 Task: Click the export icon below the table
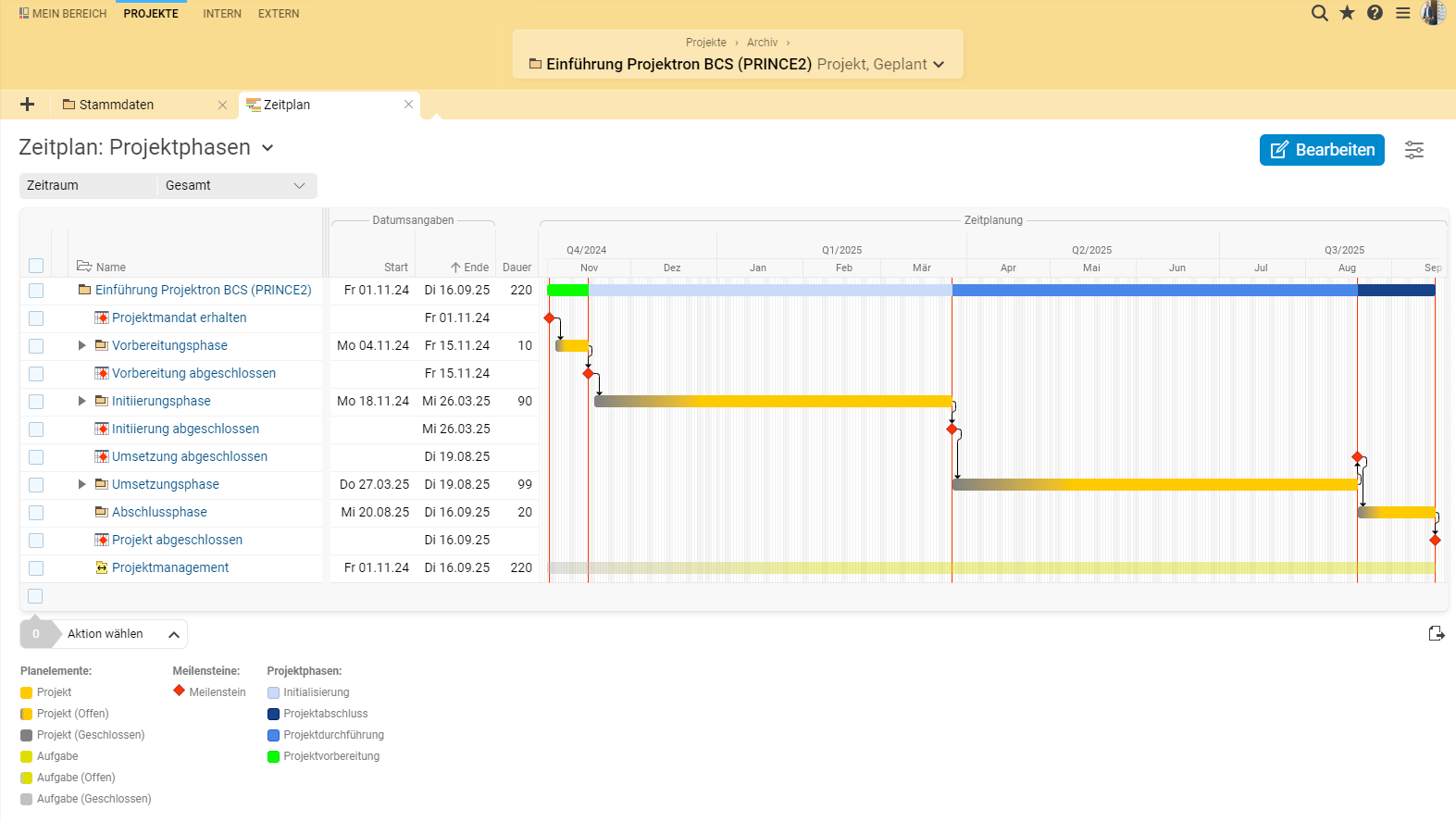pos(1437,633)
